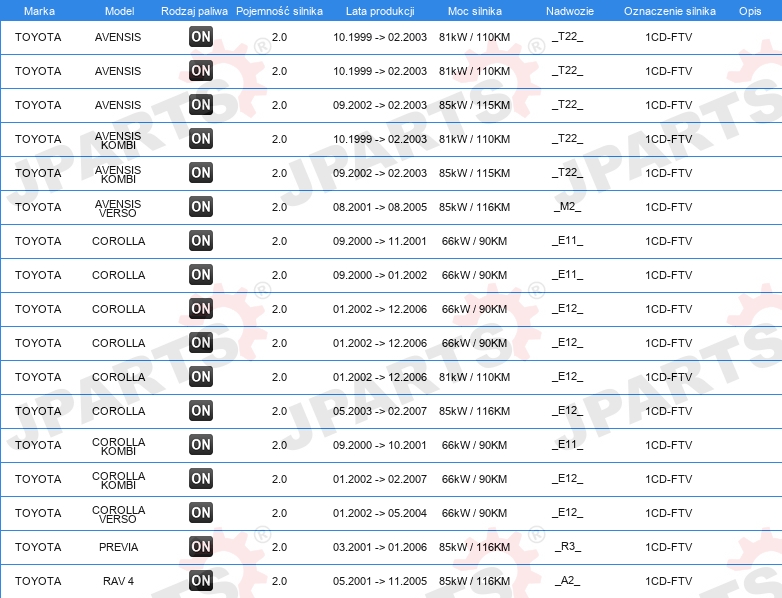
Task: Click 1CD-FTV engine code in PREVIA row
Action: pyautogui.click(x=669, y=547)
